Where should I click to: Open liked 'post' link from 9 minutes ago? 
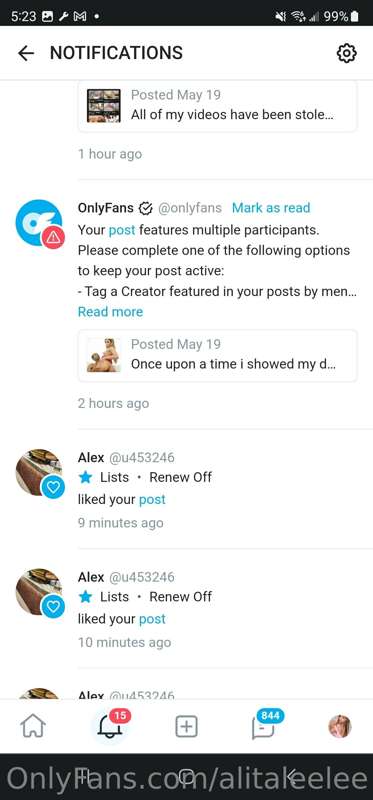pyautogui.click(x=152, y=499)
